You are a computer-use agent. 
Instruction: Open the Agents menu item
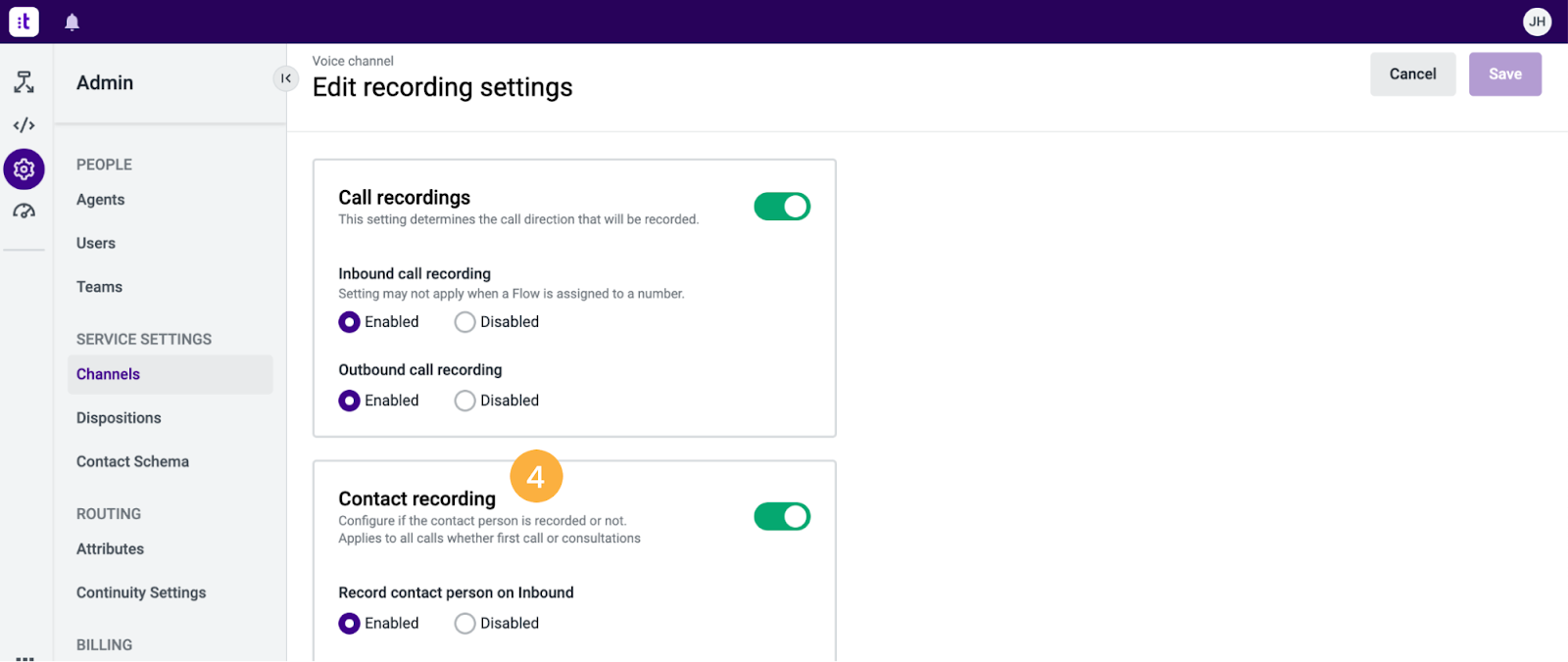(101, 200)
